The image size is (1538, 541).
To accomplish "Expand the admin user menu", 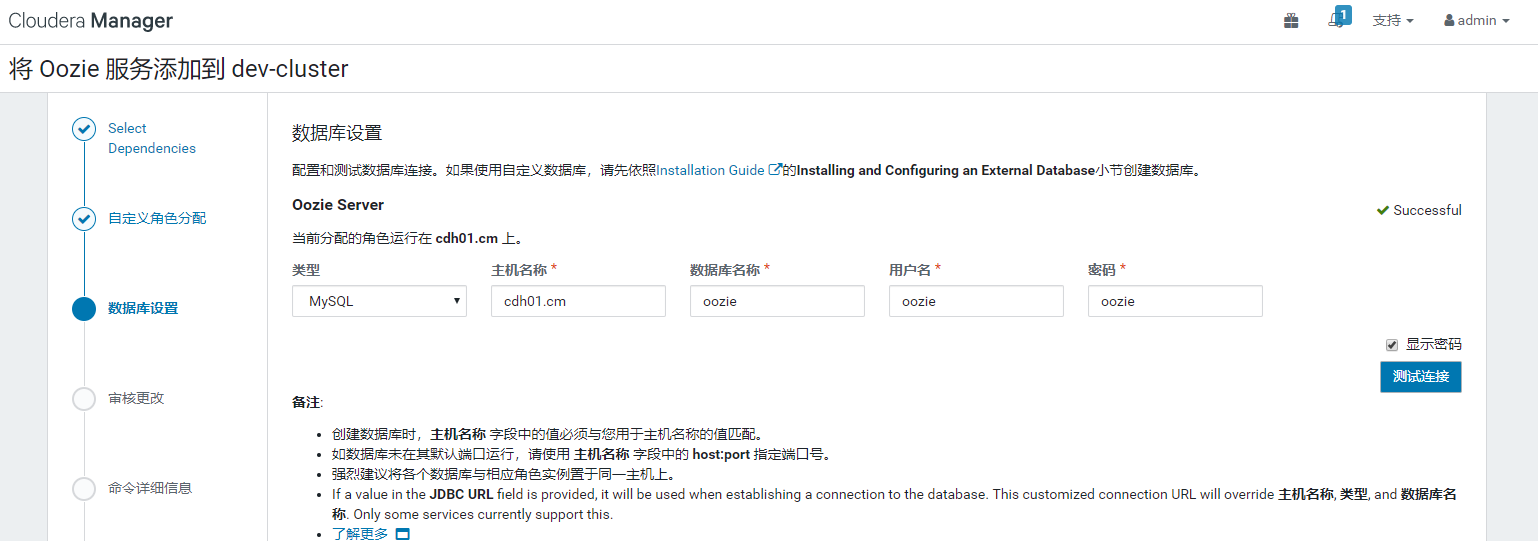I will click(x=1477, y=20).
